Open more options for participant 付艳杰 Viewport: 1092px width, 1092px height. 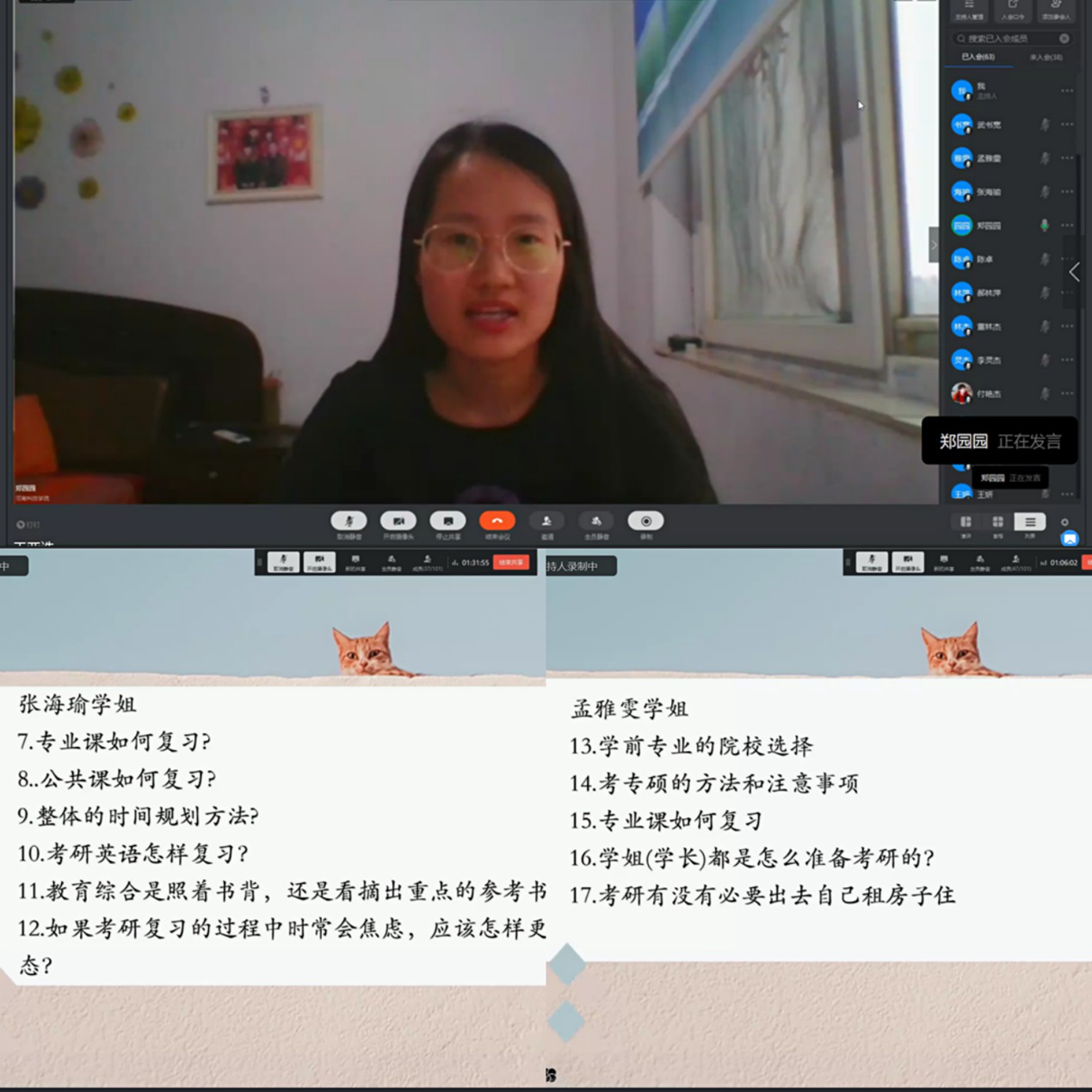point(1067,394)
